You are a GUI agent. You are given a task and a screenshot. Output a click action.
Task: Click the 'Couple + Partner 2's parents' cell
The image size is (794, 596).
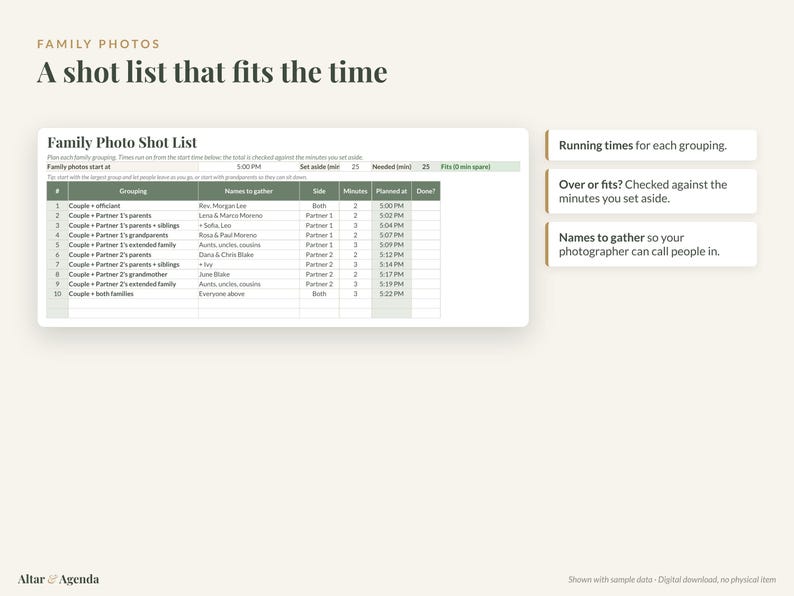tap(133, 255)
